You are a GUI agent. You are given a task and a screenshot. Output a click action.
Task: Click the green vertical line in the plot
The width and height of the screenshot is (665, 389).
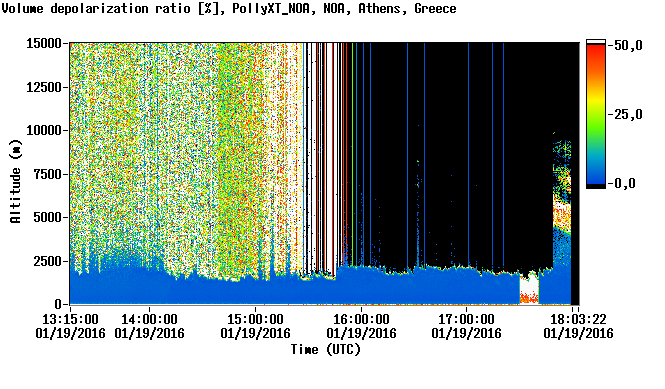(x=352, y=153)
